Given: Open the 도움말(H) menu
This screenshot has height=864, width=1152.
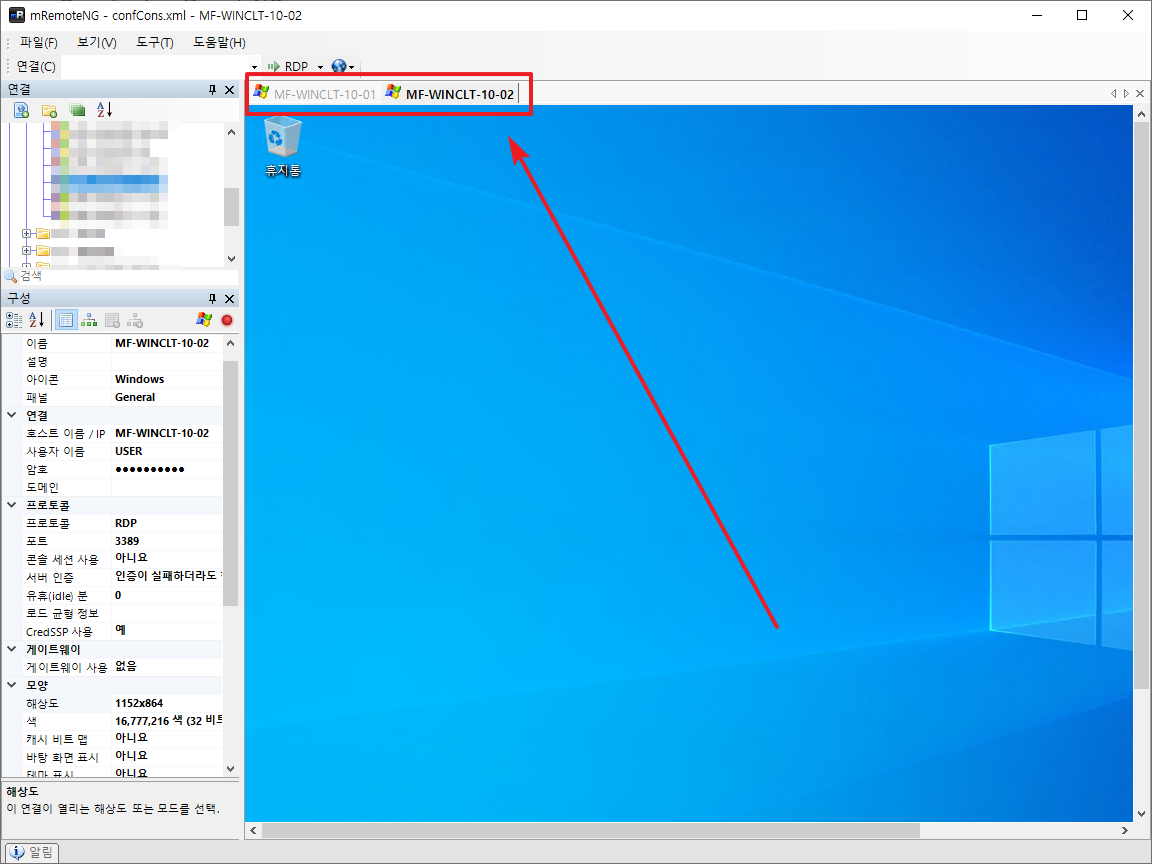Looking at the screenshot, I should [219, 43].
